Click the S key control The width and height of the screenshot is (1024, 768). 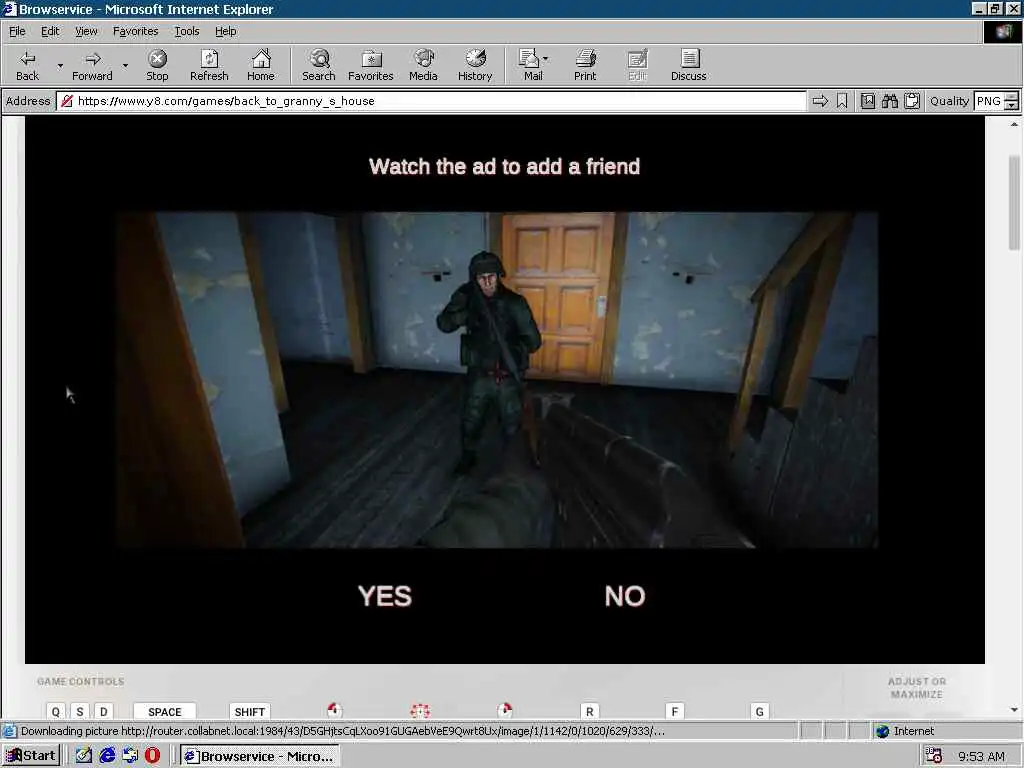[x=80, y=711]
